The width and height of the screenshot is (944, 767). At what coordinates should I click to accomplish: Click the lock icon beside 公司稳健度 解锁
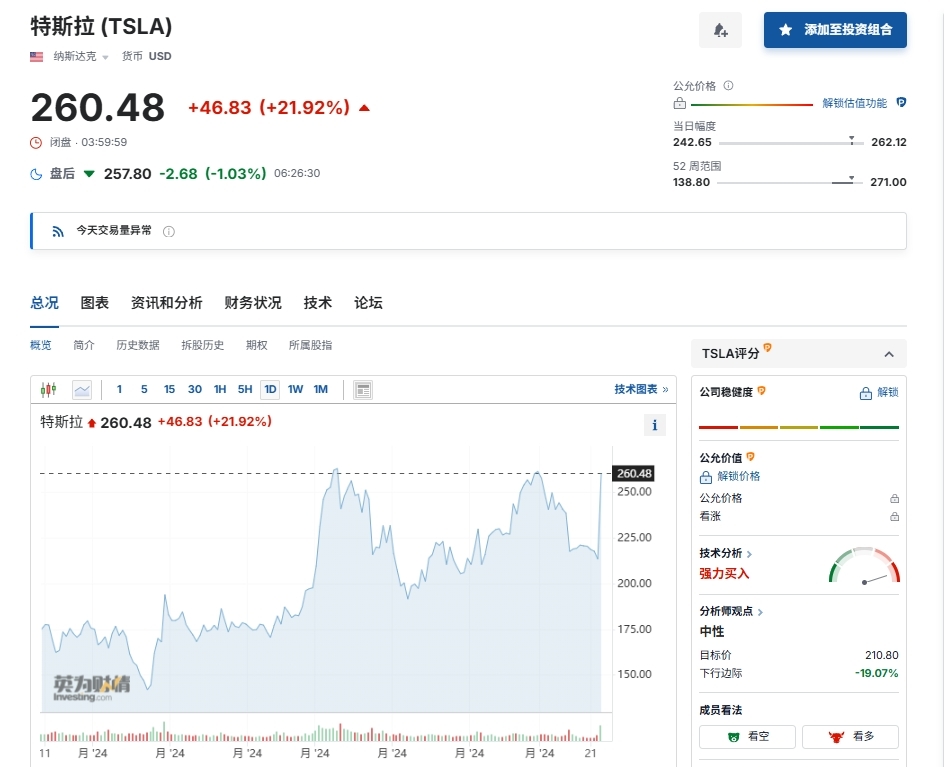865,393
